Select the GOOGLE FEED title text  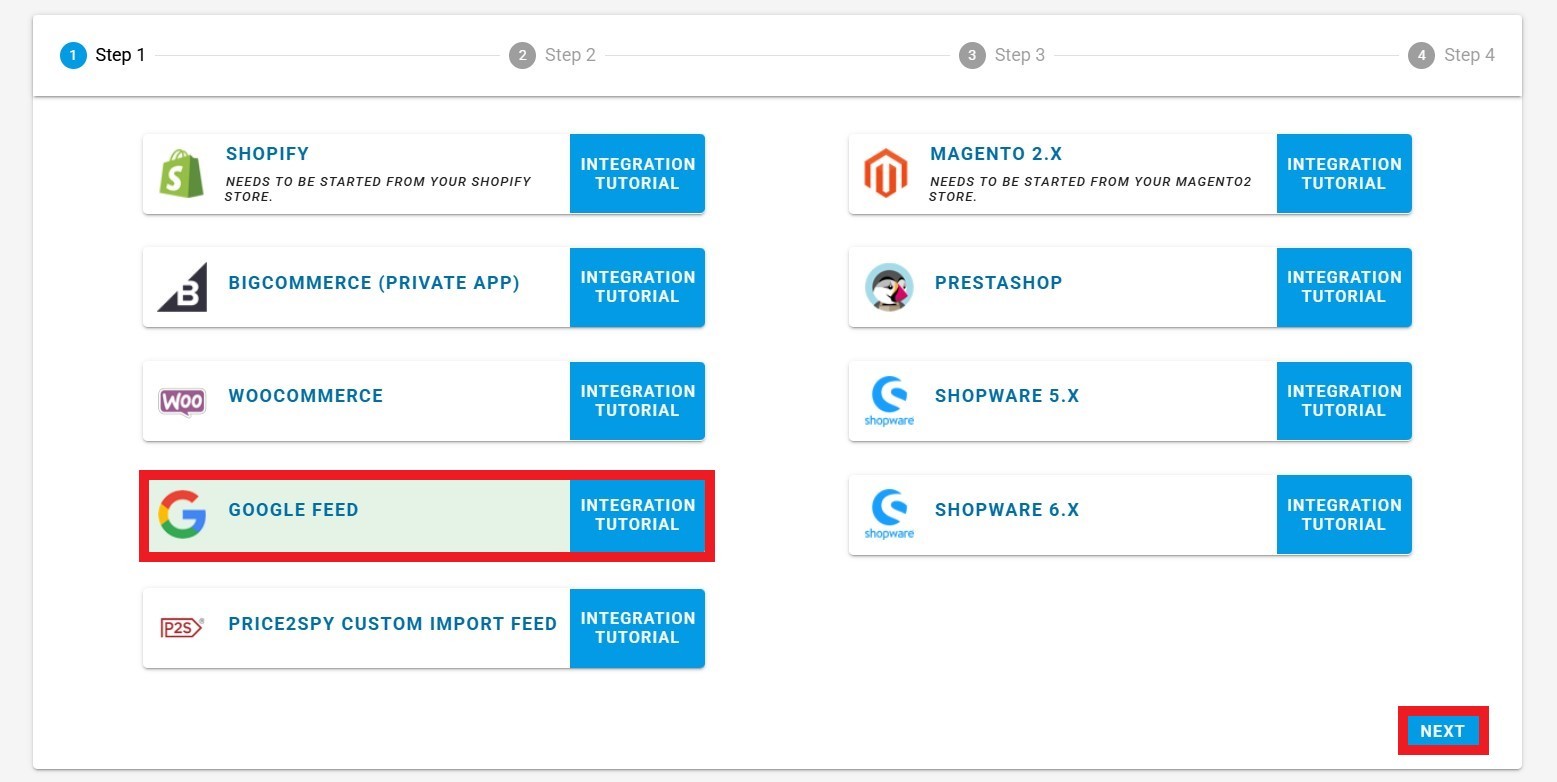click(293, 510)
